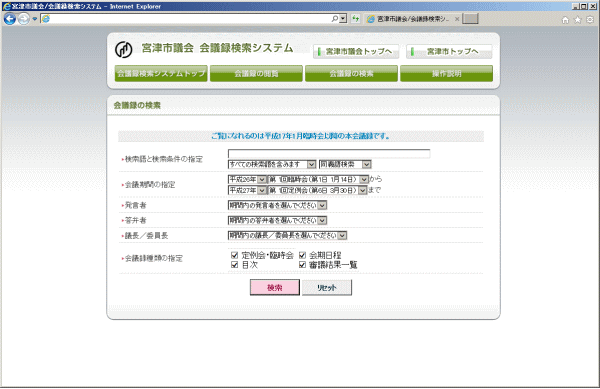Click the リセット reset button

[x=327, y=288]
